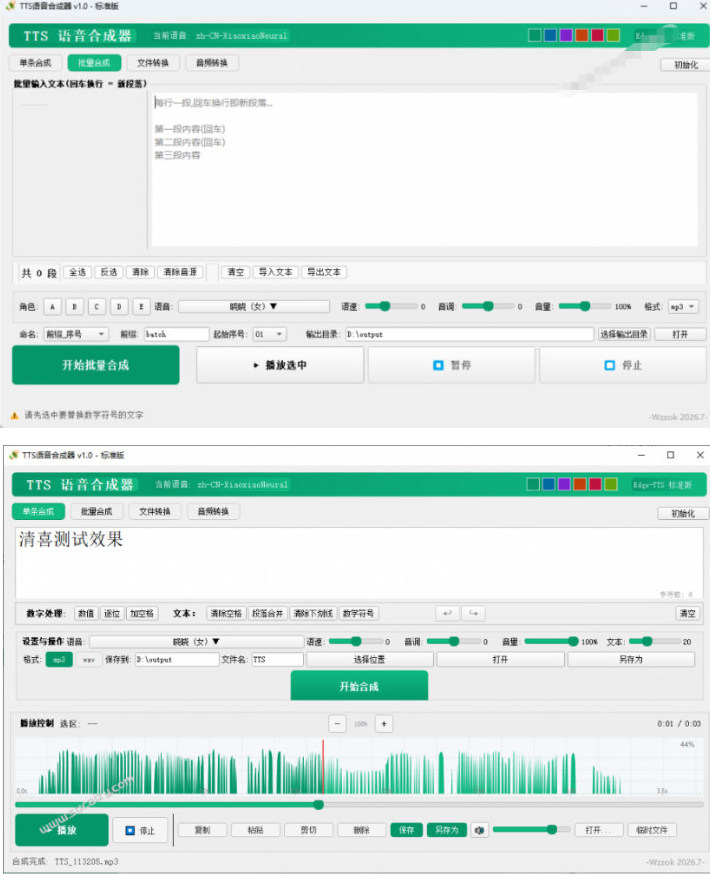Click the batch Stop button in upper window

click(622, 365)
